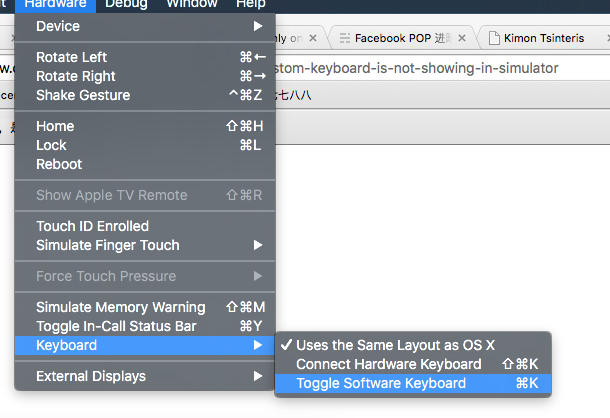Close the tab left of Facebook POP
The width and height of the screenshot is (610, 418).
(313, 39)
